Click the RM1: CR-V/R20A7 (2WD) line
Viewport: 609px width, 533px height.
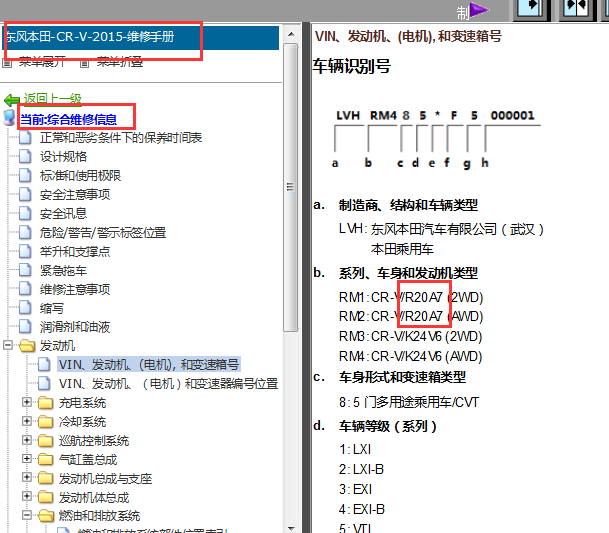[411, 297]
